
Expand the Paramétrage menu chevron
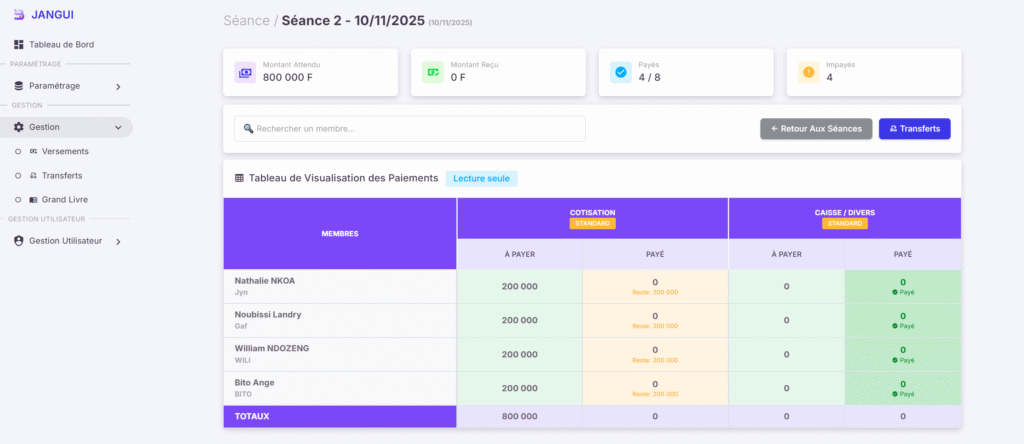(118, 87)
